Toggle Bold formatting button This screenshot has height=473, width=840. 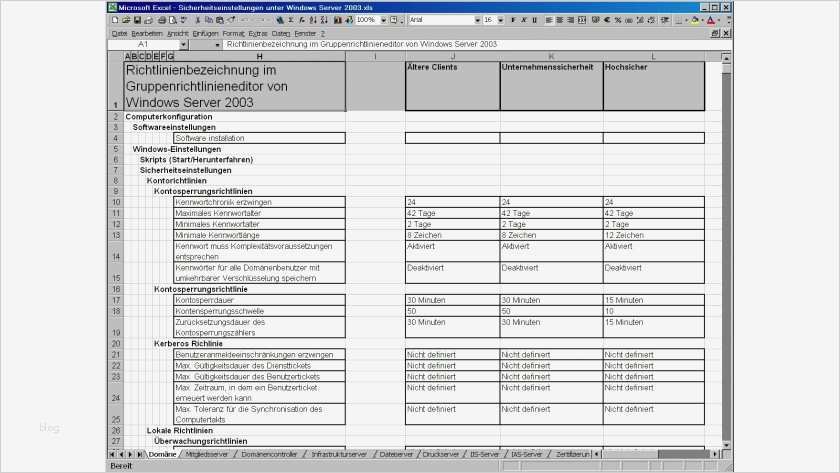pyautogui.click(x=513, y=20)
